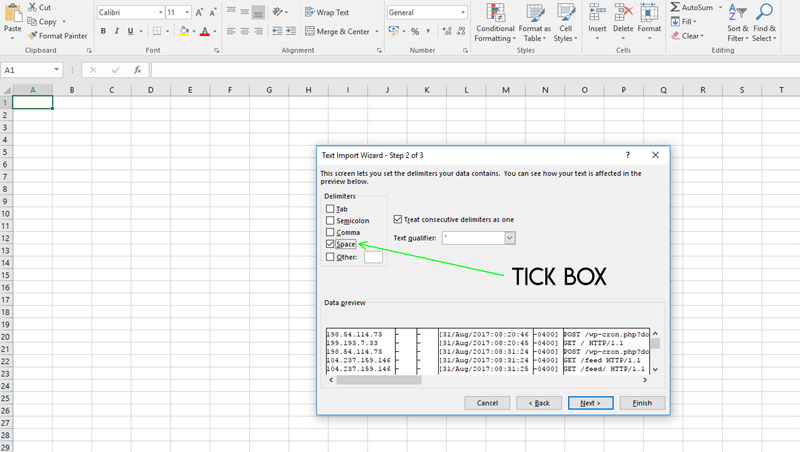Expand the Calibri font name dropdown
The height and width of the screenshot is (452, 800).
click(158, 12)
